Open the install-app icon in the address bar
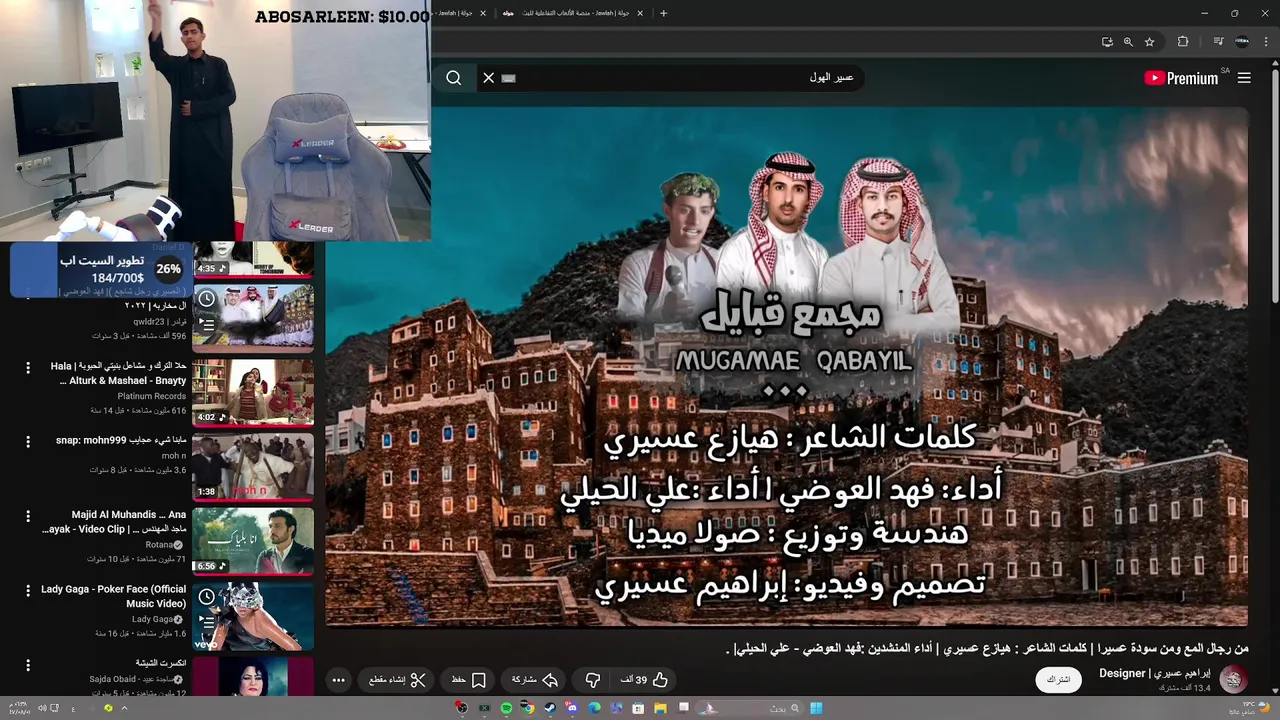Viewport: 1280px width, 720px height. (1107, 42)
